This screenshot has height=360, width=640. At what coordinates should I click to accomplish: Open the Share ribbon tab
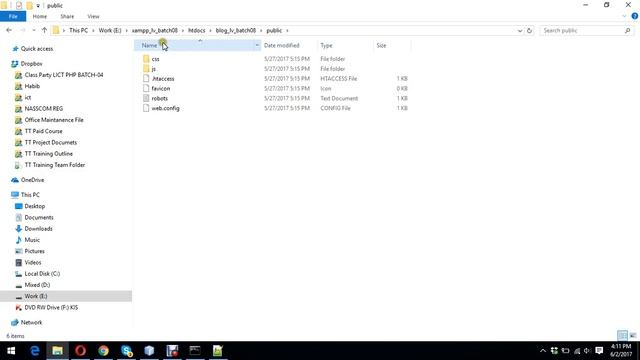(x=67, y=16)
